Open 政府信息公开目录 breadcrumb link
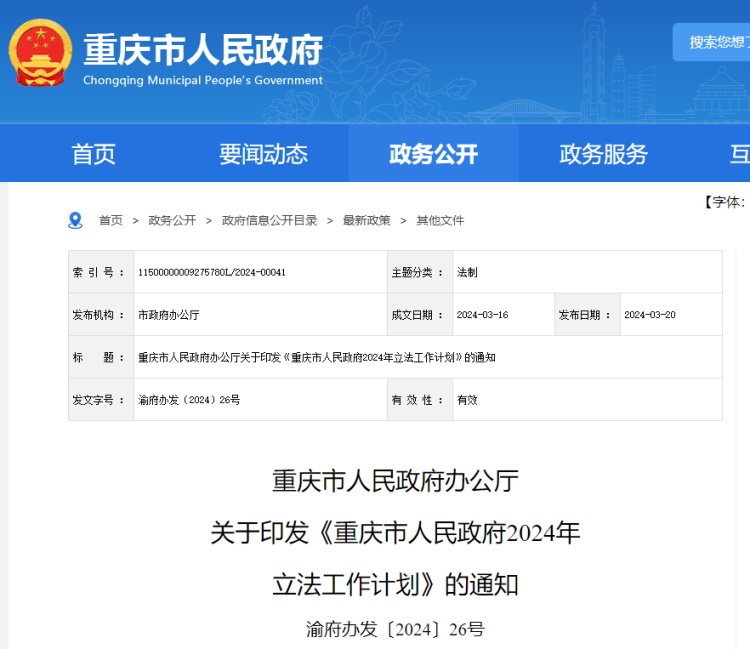Image resolution: width=750 pixels, height=649 pixels. 270,220
